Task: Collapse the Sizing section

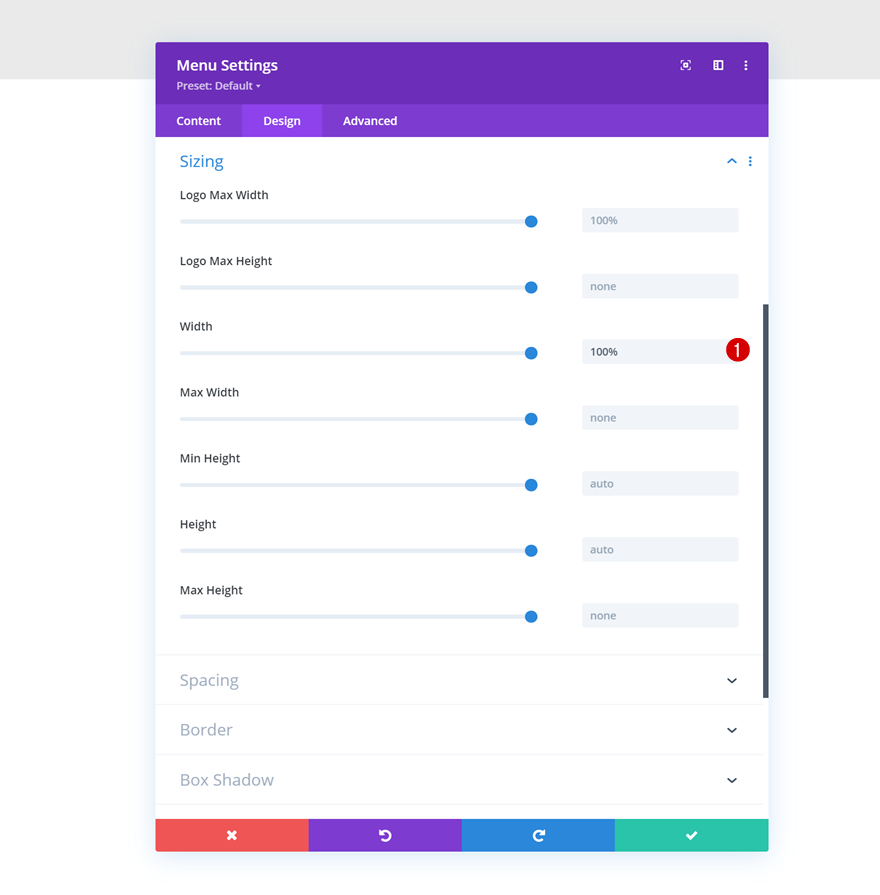Action: point(732,161)
